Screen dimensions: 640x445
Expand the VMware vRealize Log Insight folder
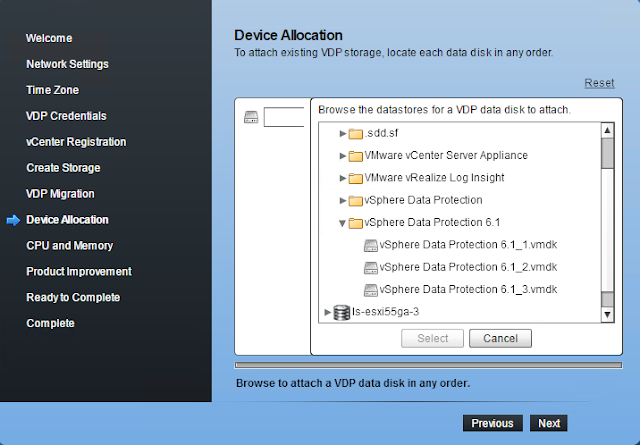(x=342, y=178)
